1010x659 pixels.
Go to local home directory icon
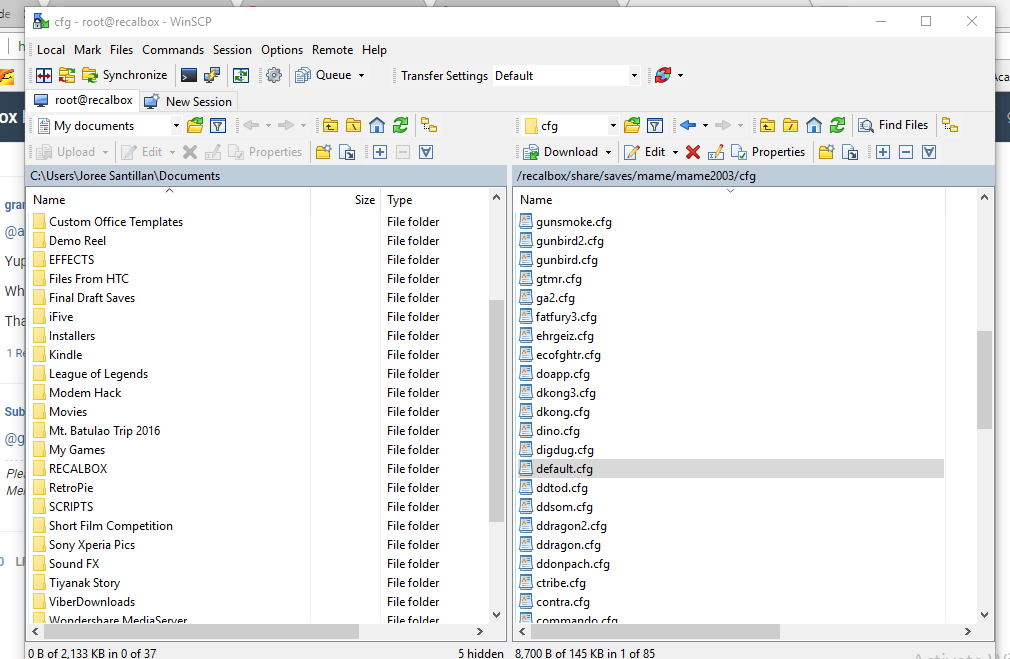377,126
